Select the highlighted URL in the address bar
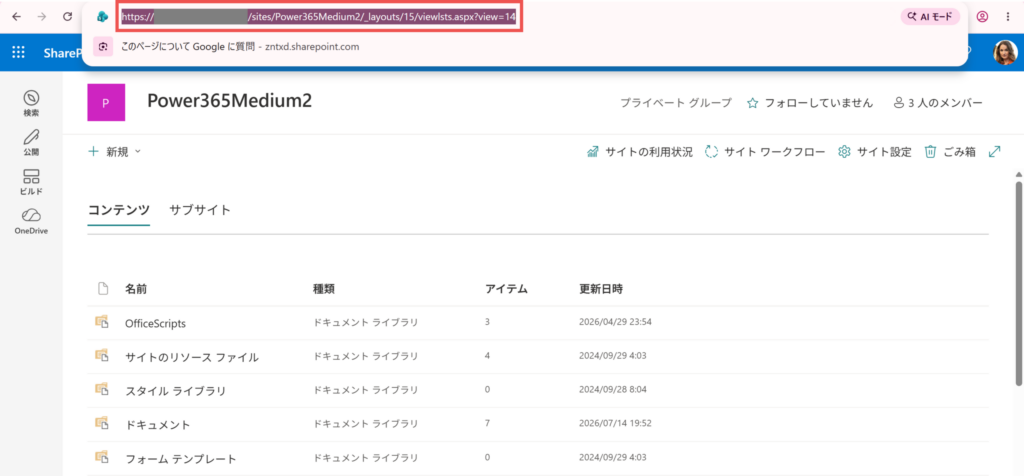The width and height of the screenshot is (1024, 476). 319,17
